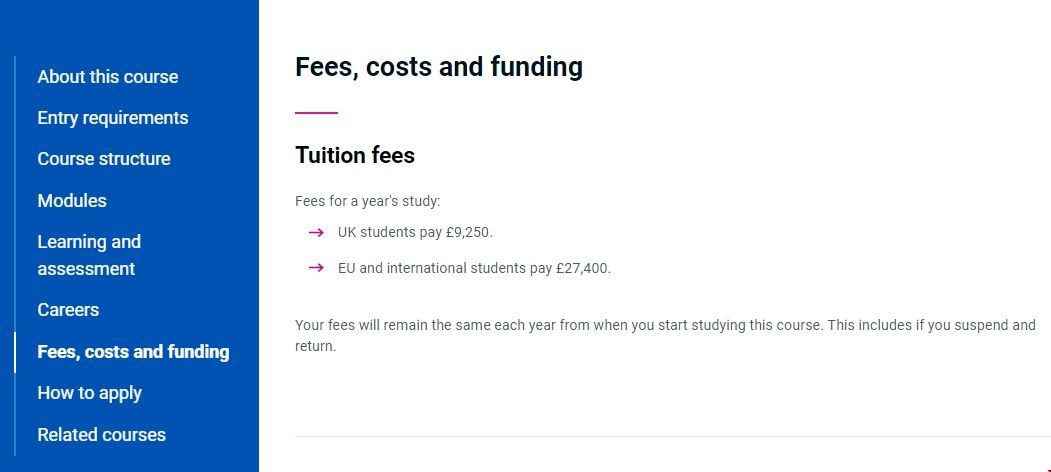Select the active Fees, costs and funding item

[x=133, y=352]
